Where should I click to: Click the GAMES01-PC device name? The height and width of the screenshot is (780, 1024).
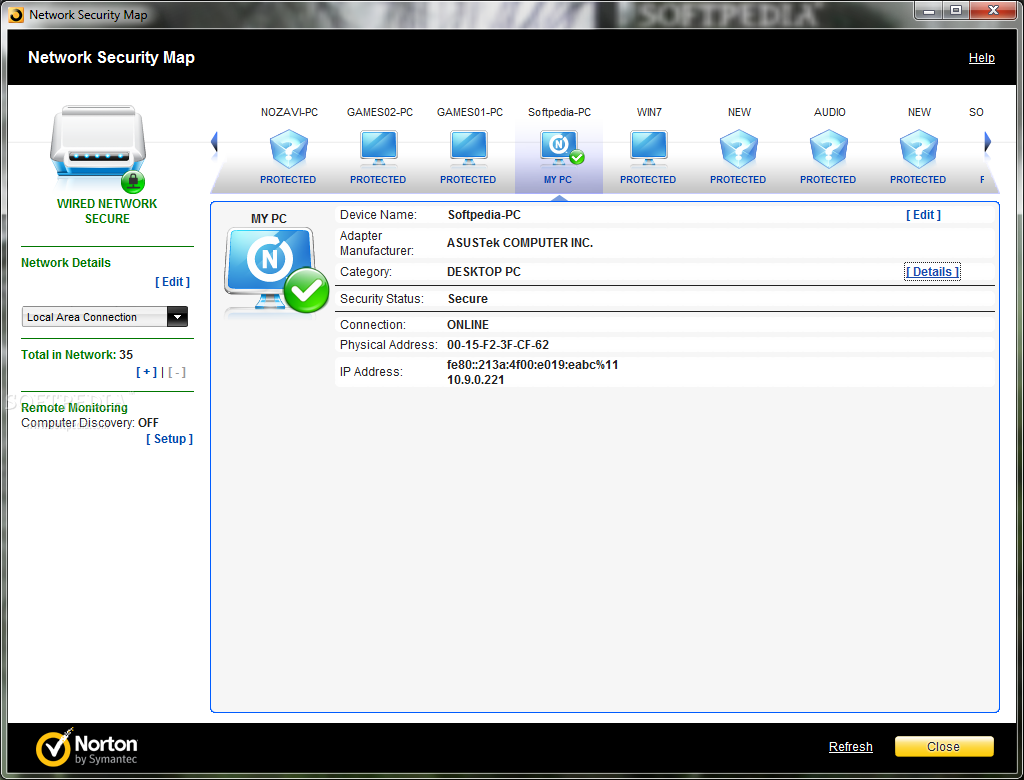pos(470,112)
